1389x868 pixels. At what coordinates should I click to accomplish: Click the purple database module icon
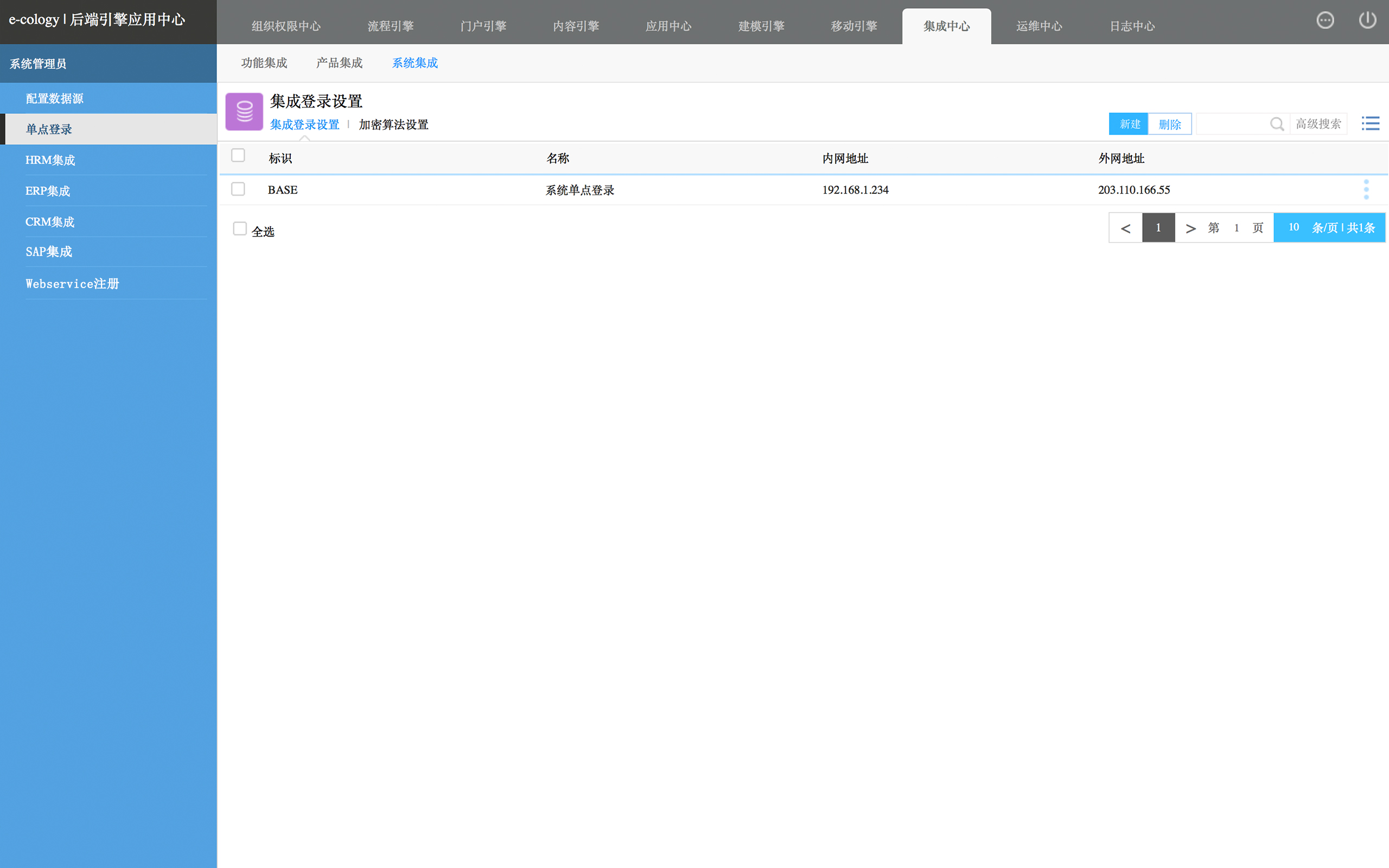244,111
